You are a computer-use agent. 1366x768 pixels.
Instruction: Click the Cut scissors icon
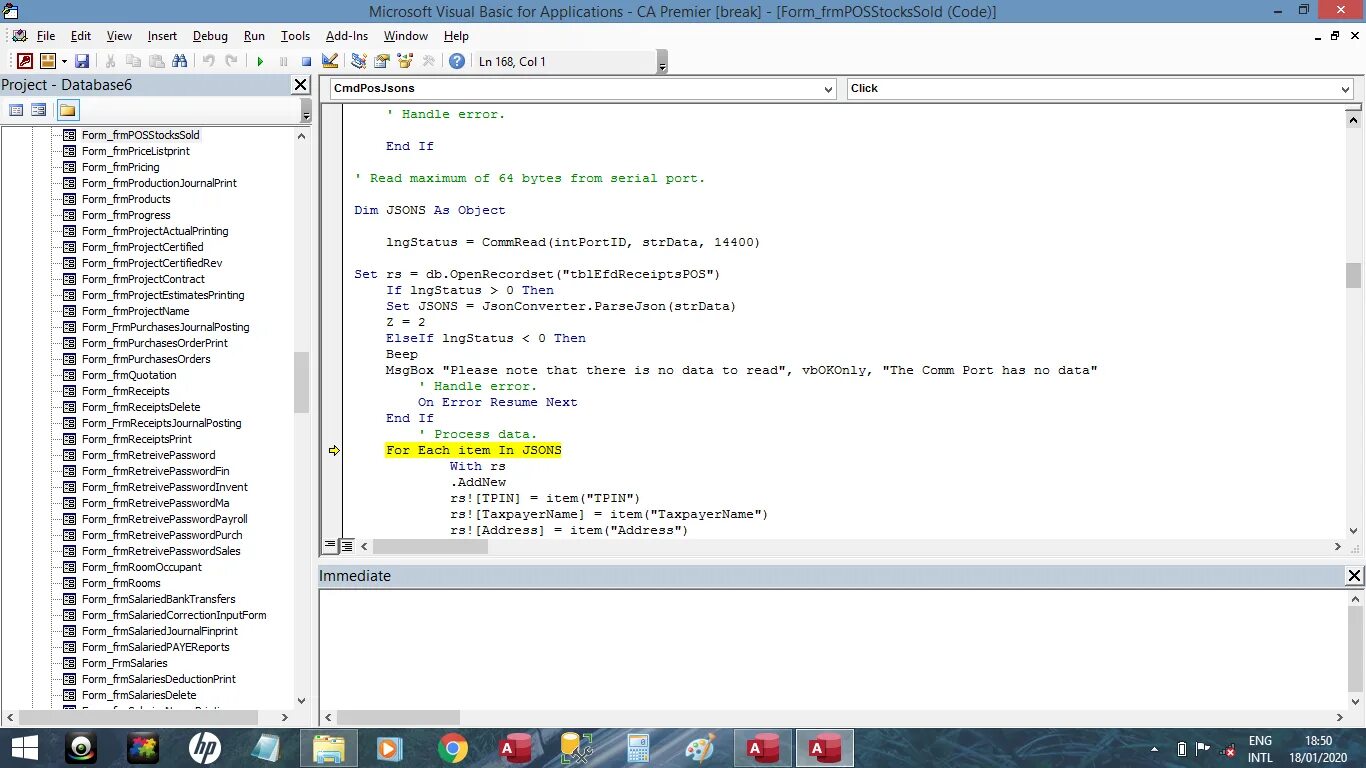click(110, 61)
